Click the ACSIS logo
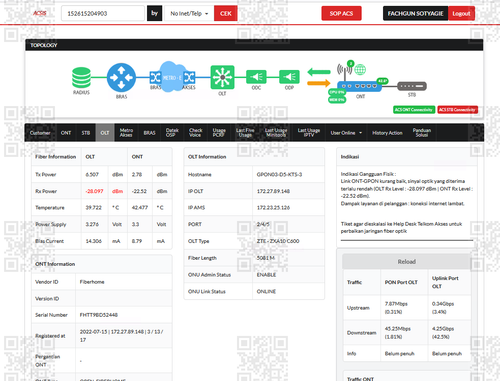The image size is (500, 381). tap(39, 13)
